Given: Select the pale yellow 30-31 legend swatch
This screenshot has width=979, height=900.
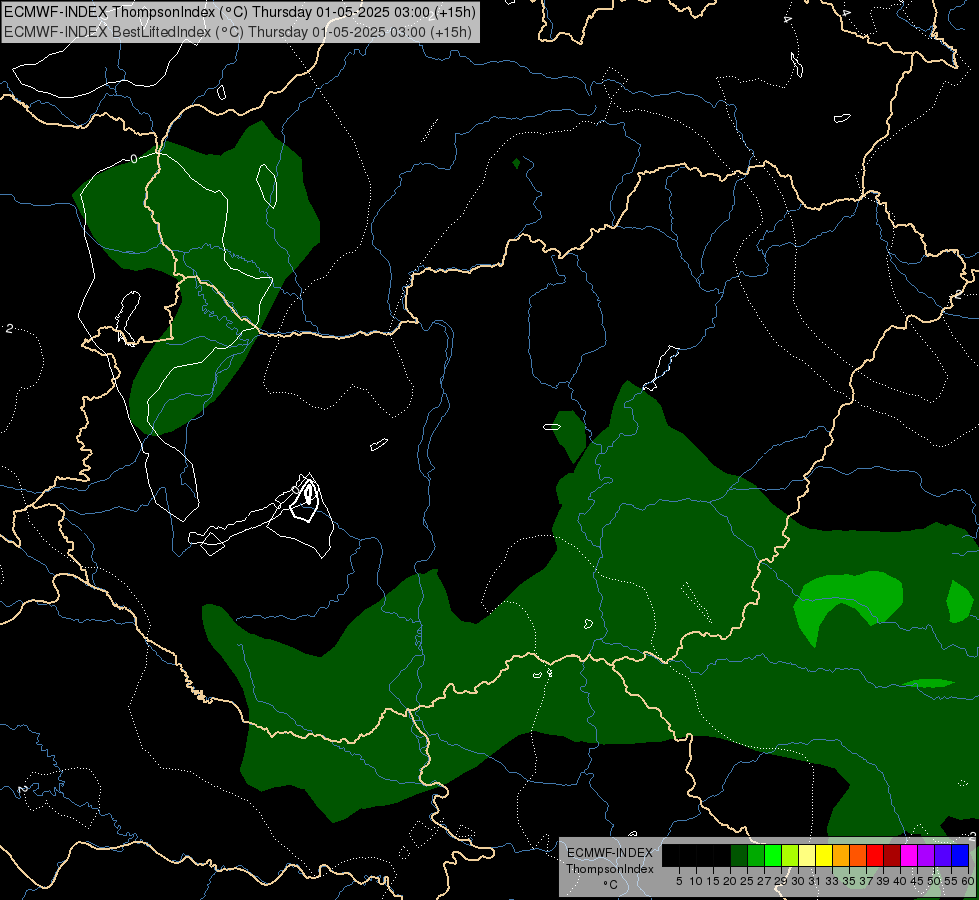Looking at the screenshot, I should (807, 855).
